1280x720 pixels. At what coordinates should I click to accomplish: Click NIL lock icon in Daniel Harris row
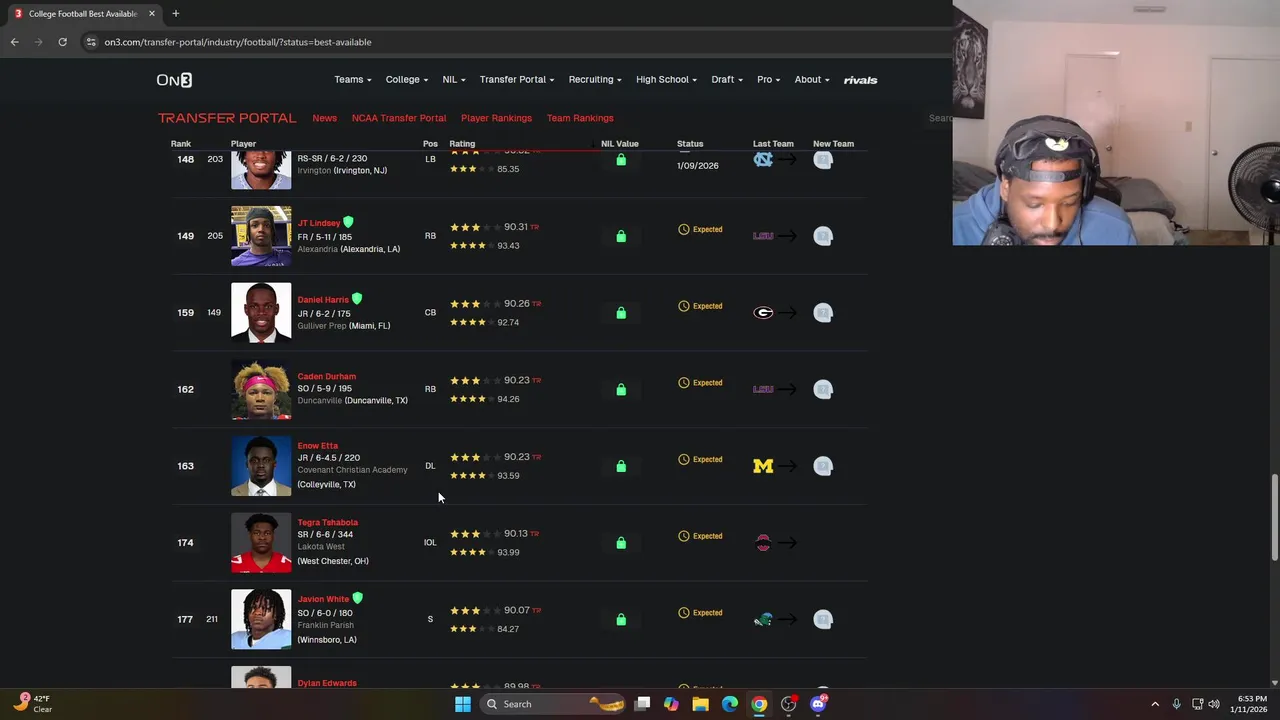tap(621, 313)
